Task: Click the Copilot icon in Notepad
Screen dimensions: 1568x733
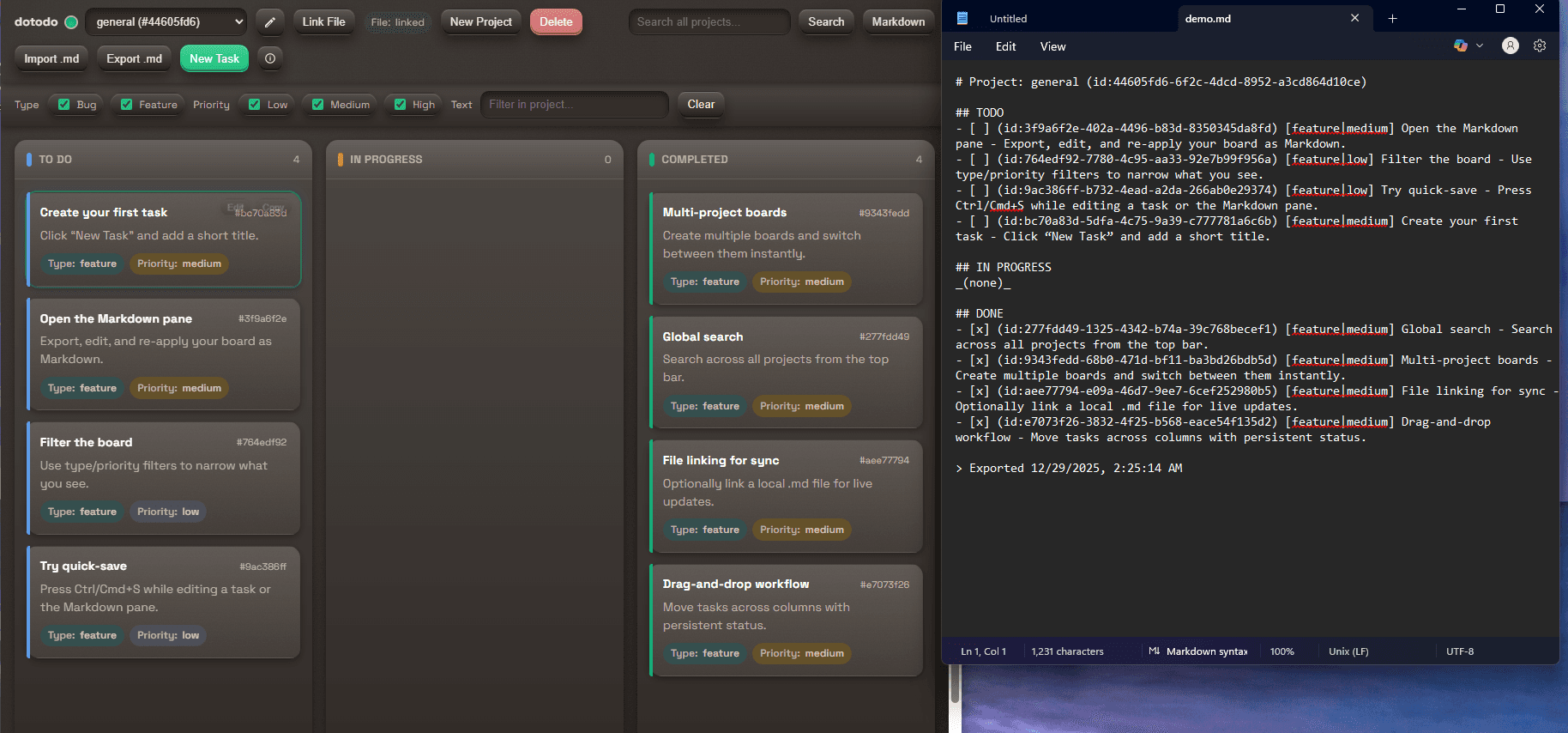Action: (1460, 46)
